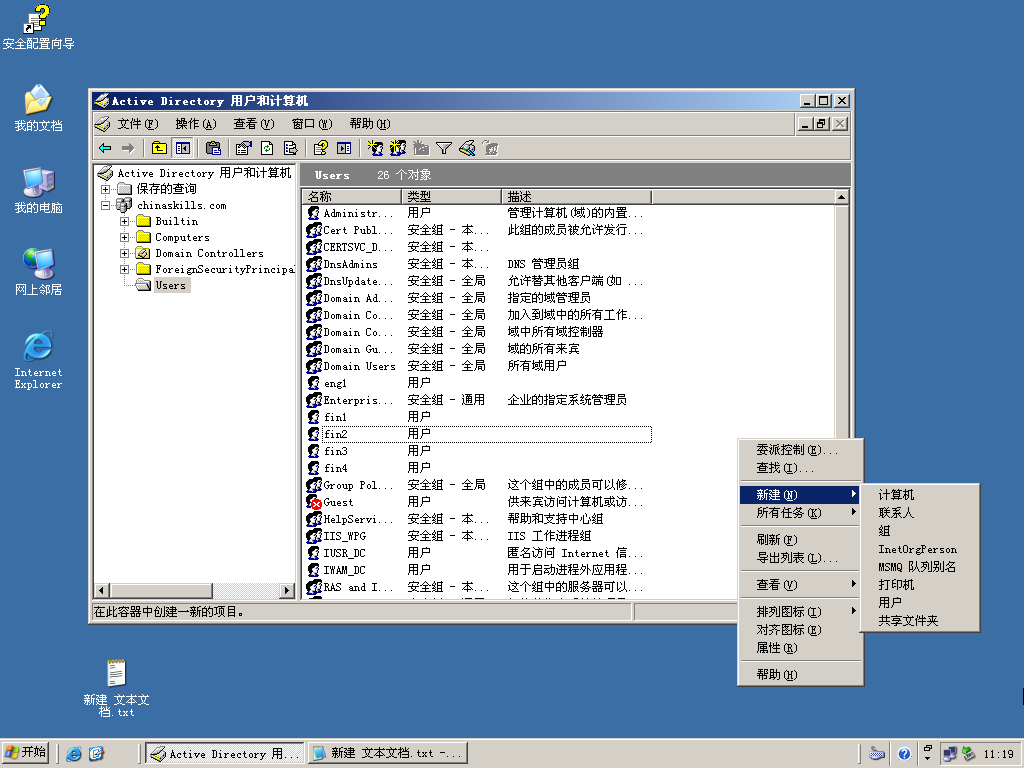Click the paste clipboard toolbar icon

point(213,148)
